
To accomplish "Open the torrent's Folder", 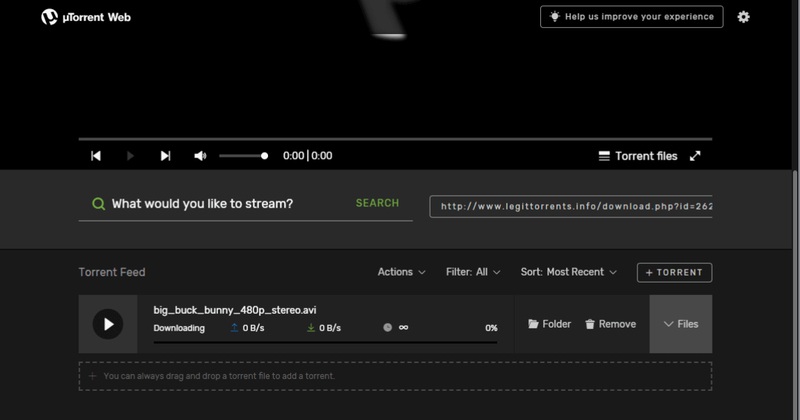I will click(550, 324).
